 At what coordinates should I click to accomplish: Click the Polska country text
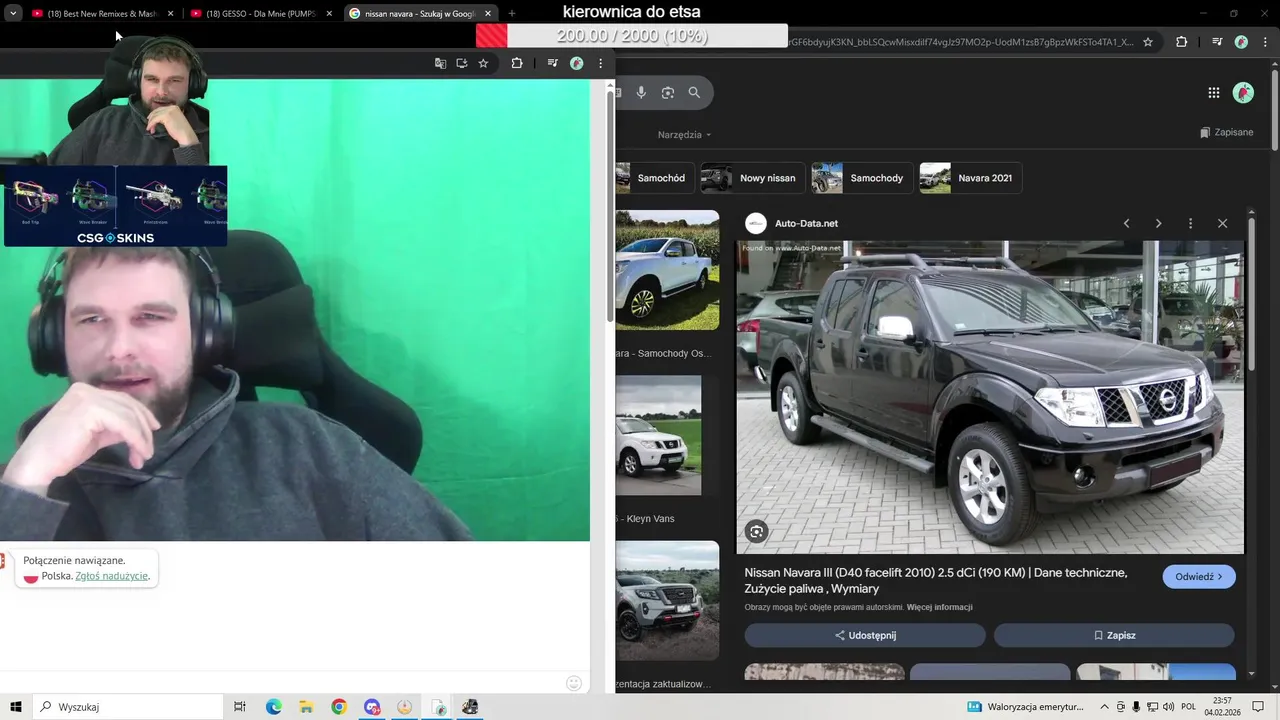click(56, 576)
